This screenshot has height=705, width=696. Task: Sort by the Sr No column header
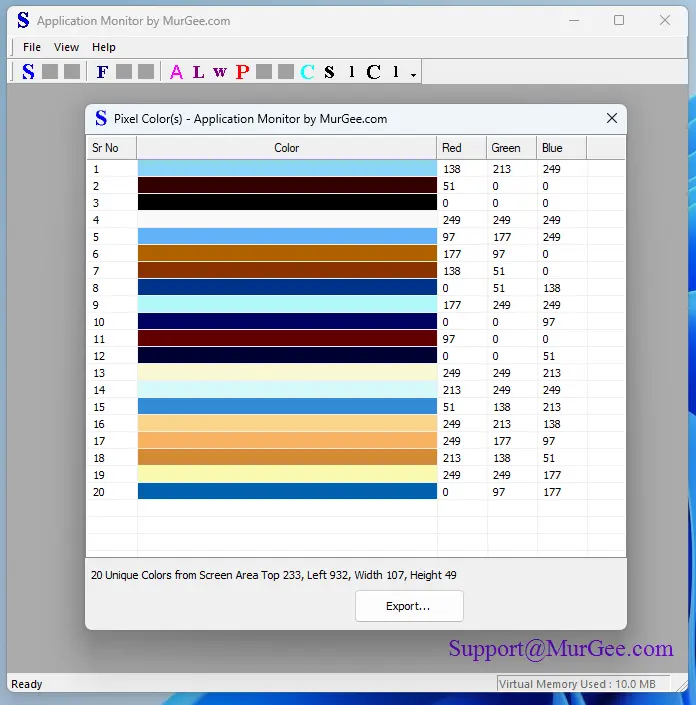point(112,148)
